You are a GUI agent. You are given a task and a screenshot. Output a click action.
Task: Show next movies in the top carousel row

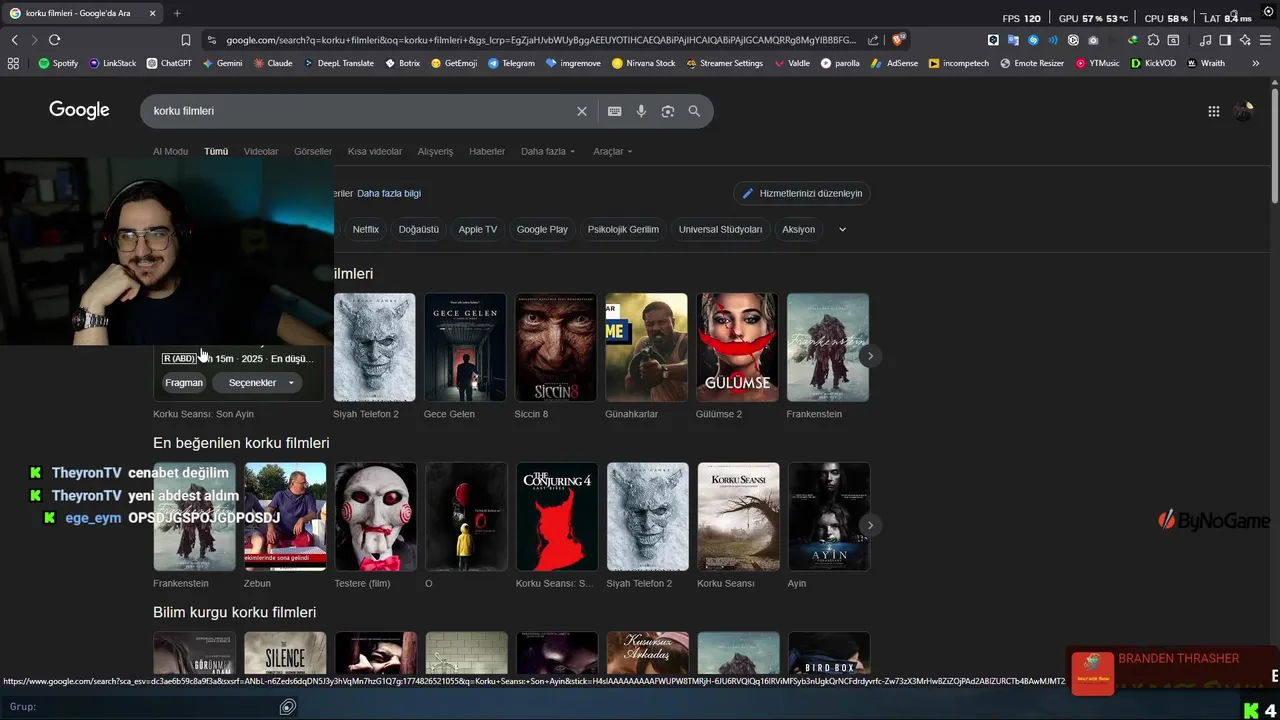870,355
